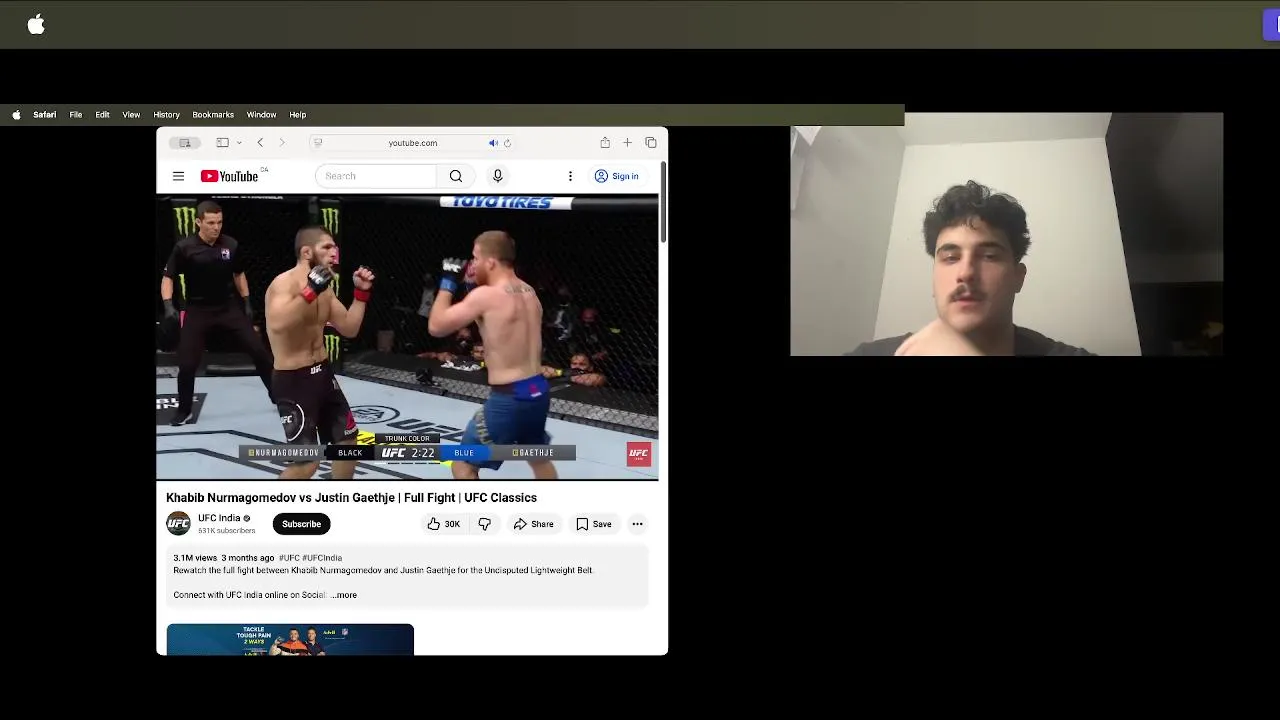Mute the tab audio speaker icon
This screenshot has height=720, width=1280.
(493, 143)
